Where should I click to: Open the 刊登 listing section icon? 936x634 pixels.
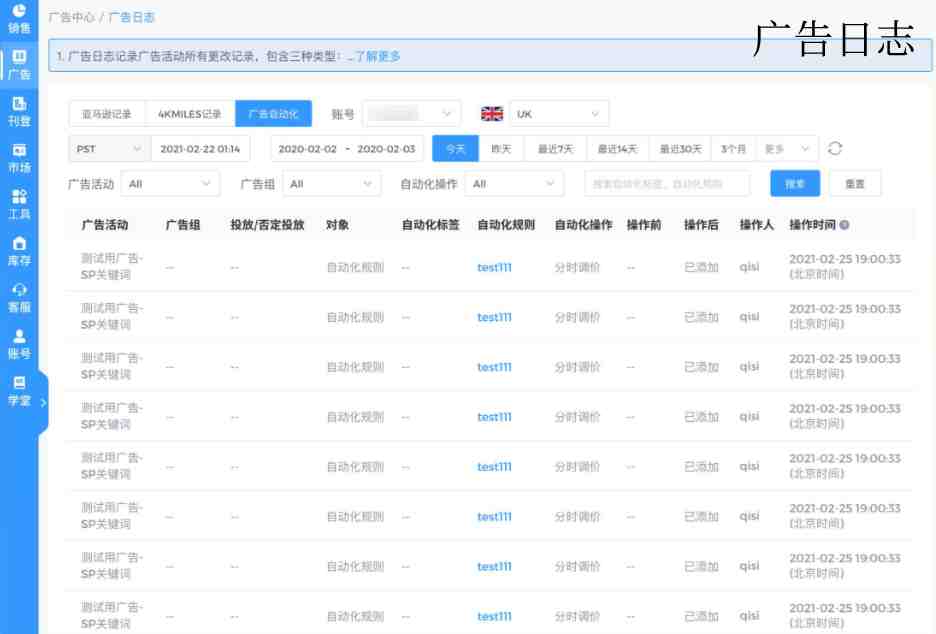(x=19, y=110)
